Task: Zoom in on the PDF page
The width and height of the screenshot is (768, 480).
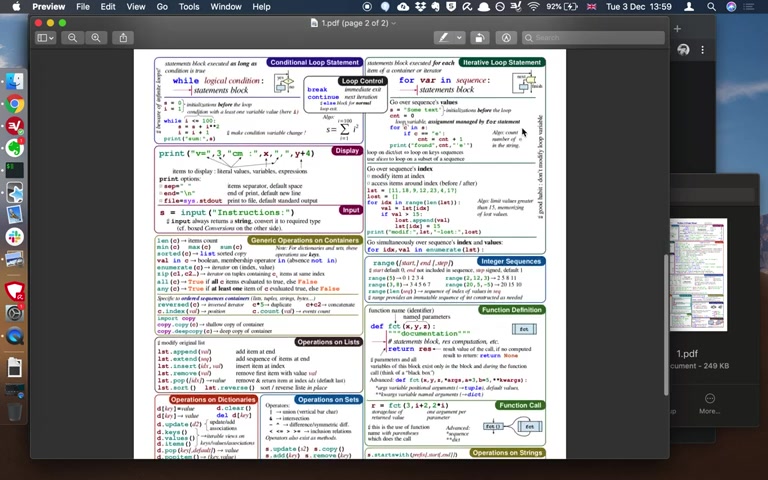Action: coord(96,38)
